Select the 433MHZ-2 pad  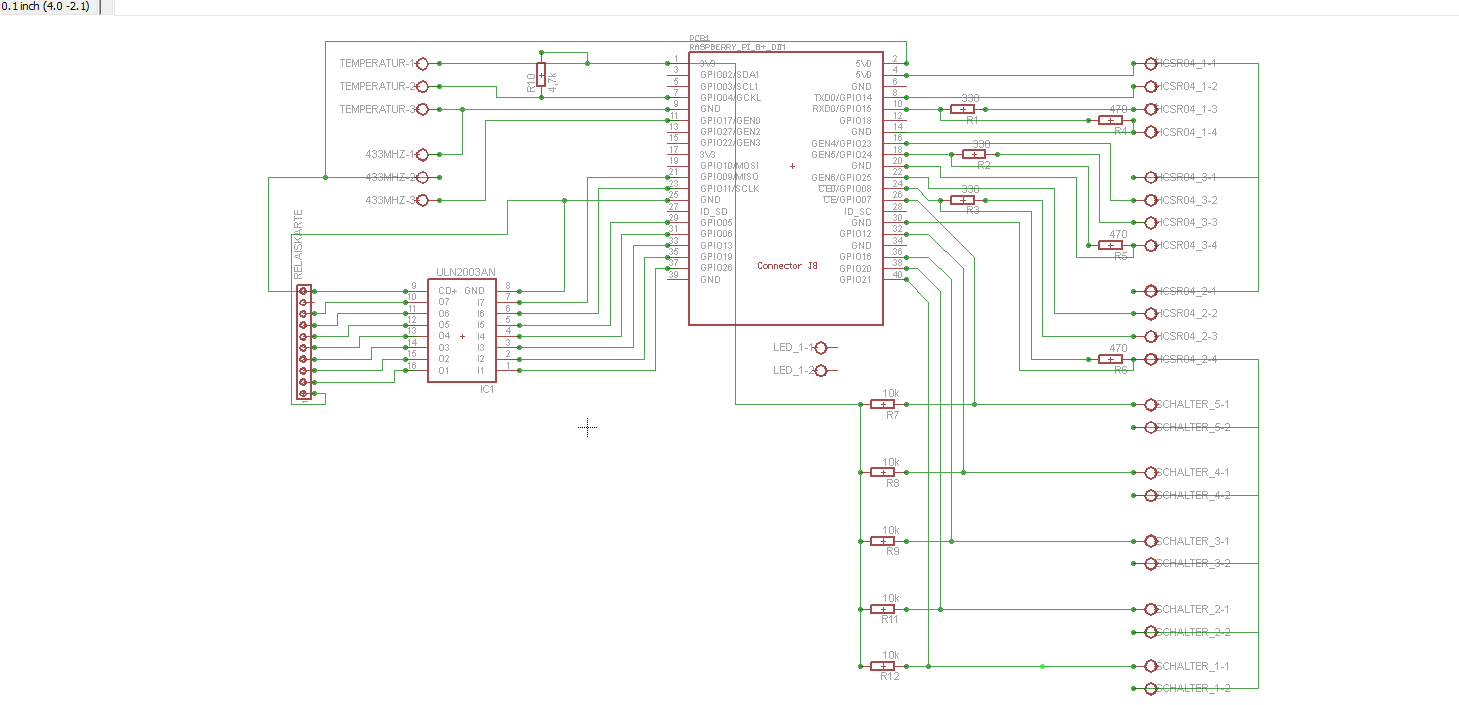[x=421, y=178]
